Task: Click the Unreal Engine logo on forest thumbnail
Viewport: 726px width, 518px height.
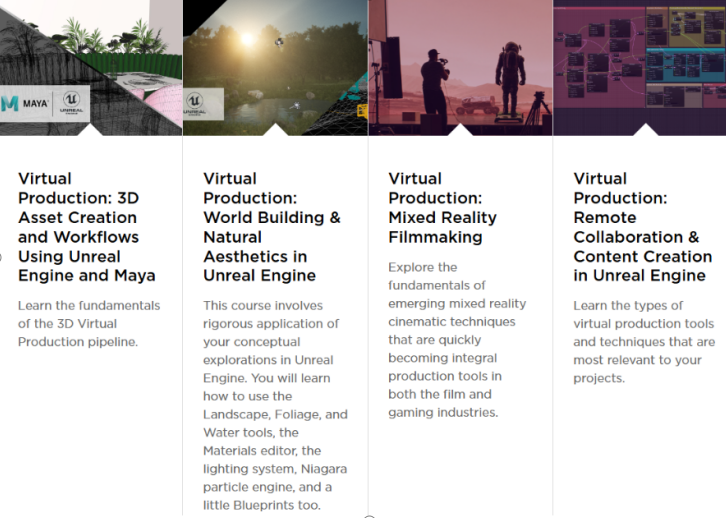Action: tap(194, 104)
